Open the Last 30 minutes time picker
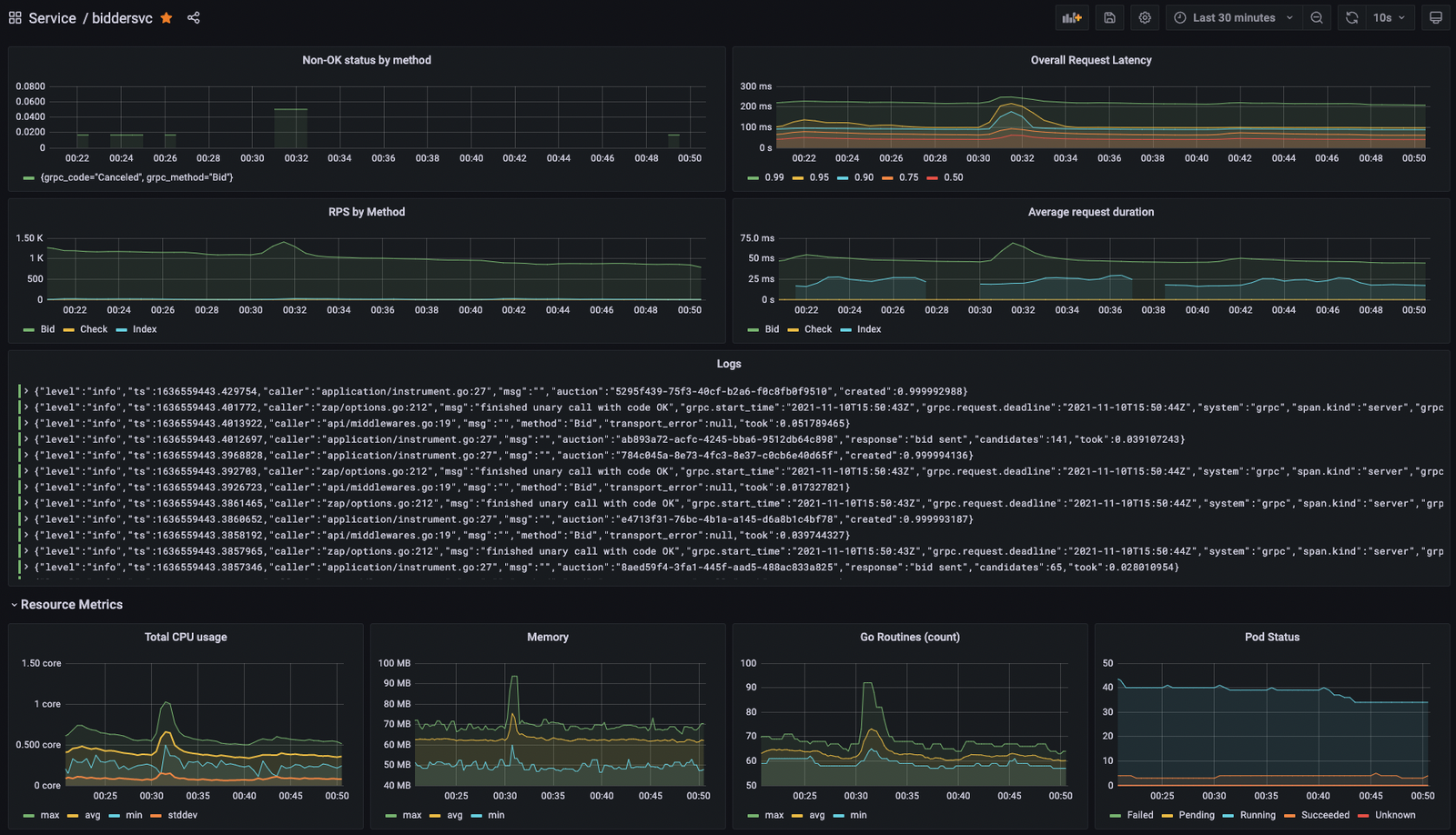1456x835 pixels. [x=1233, y=18]
